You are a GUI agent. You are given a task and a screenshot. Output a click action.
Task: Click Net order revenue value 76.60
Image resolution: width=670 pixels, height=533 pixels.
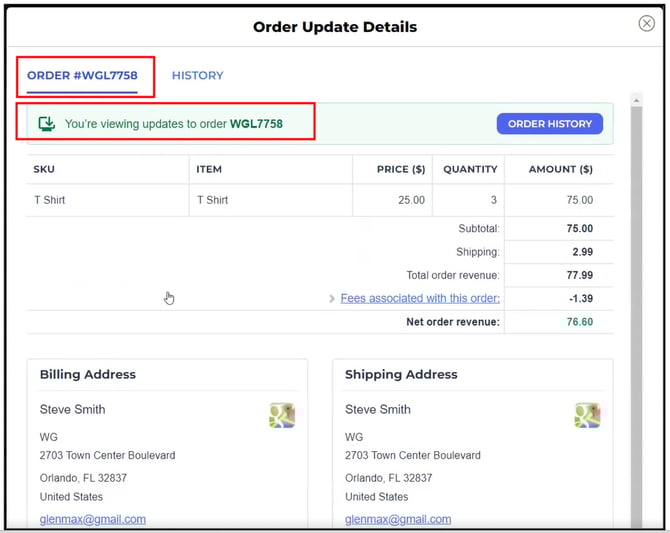coord(579,321)
